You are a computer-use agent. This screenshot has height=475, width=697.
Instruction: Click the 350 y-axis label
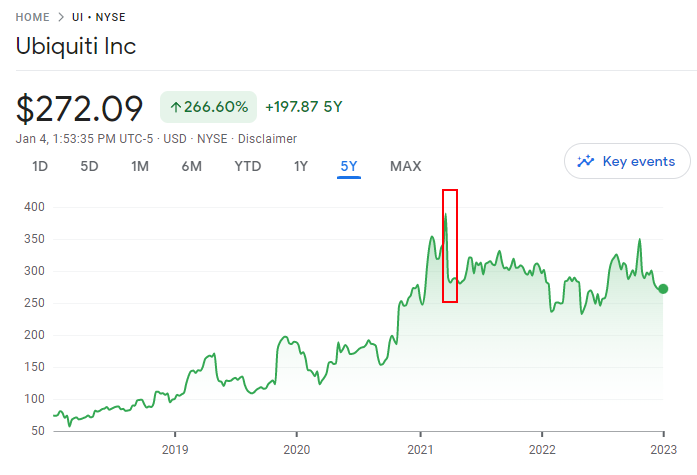click(x=34, y=239)
